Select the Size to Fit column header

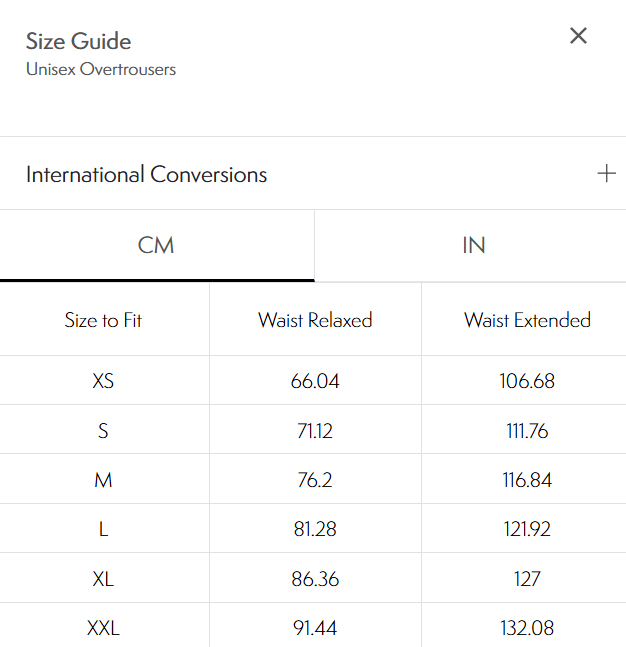click(x=103, y=320)
